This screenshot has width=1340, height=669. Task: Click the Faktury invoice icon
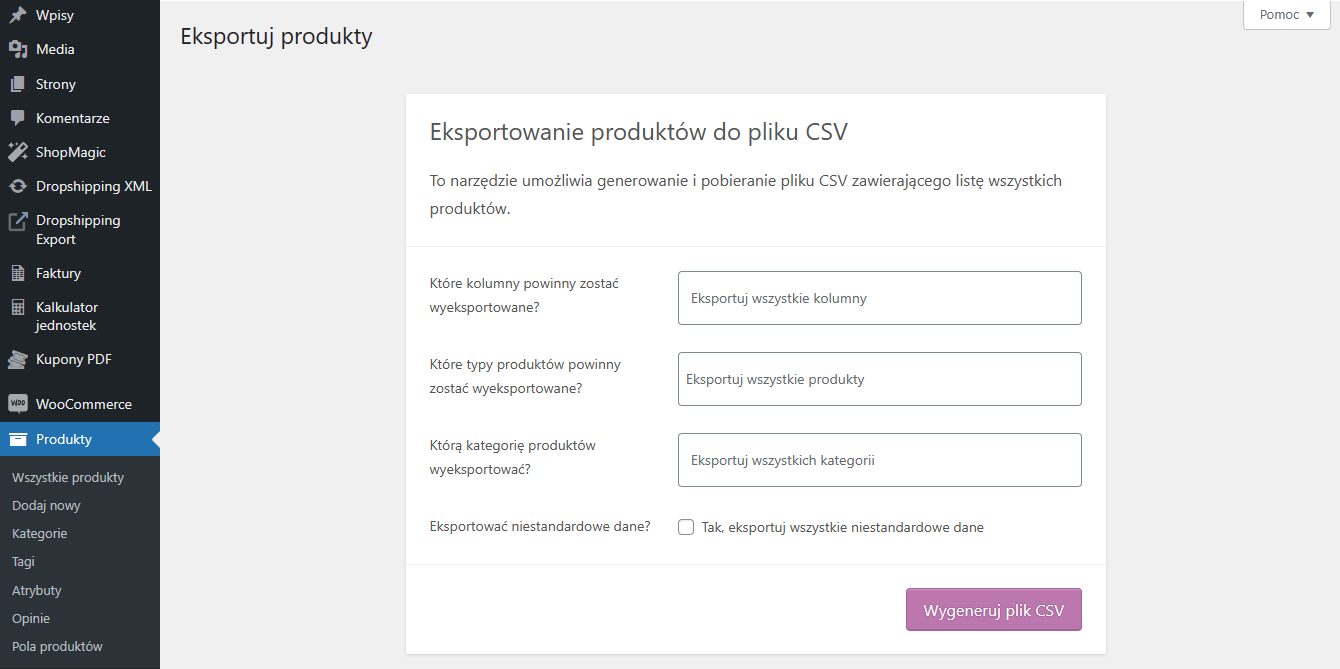click(x=17, y=273)
